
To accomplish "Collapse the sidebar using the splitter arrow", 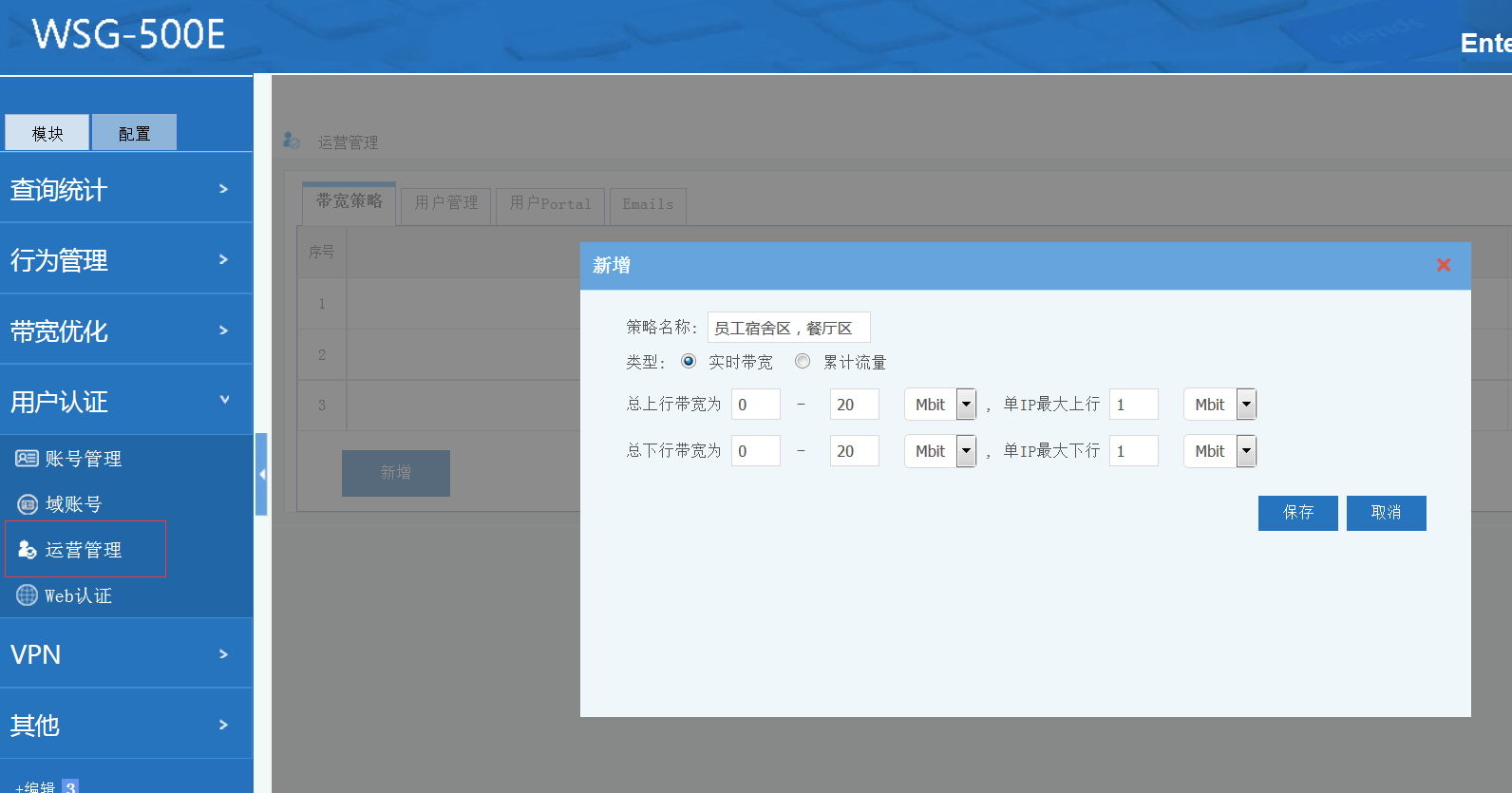I will point(261,474).
